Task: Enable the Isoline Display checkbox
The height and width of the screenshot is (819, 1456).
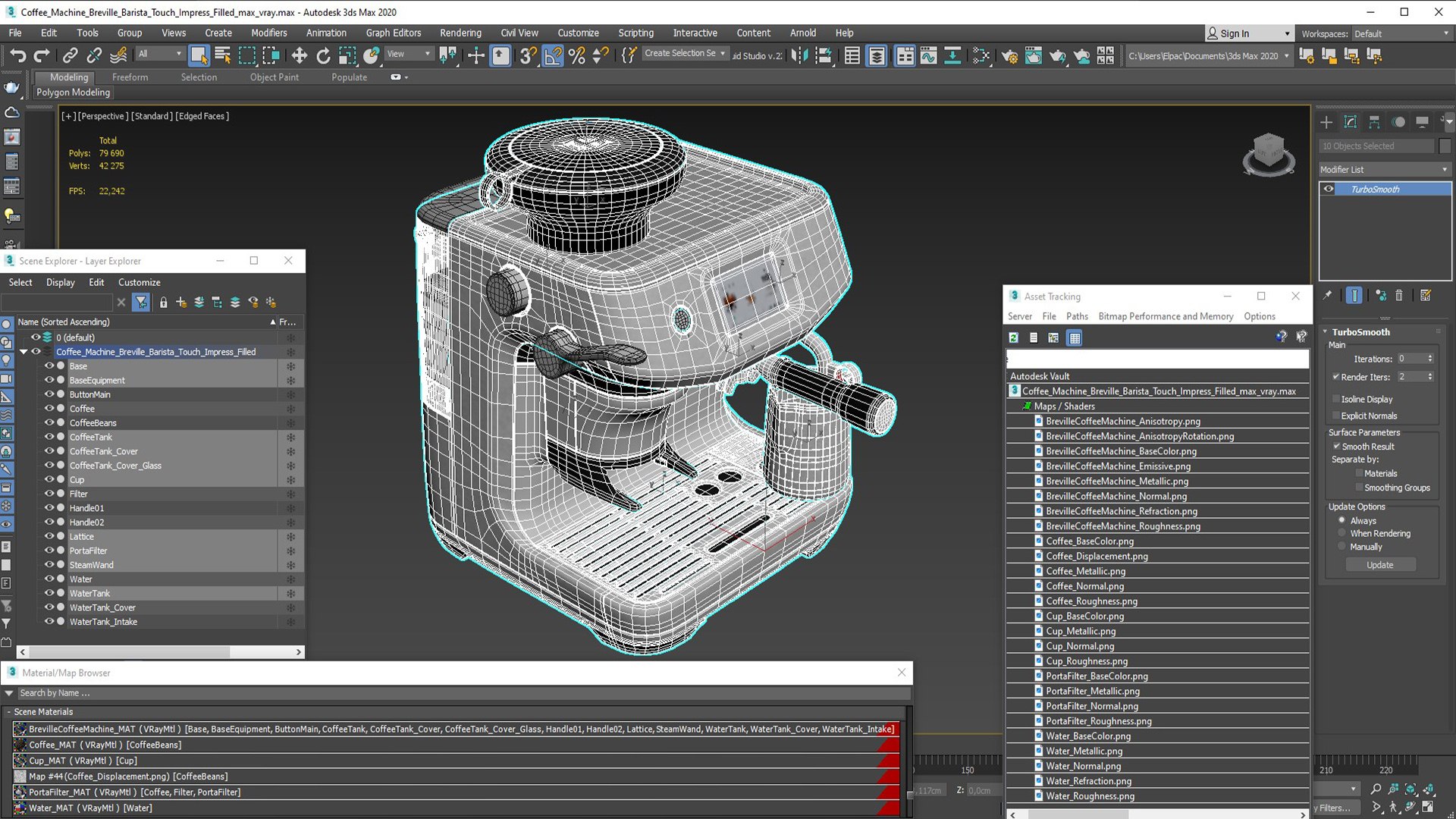Action: tap(1336, 399)
